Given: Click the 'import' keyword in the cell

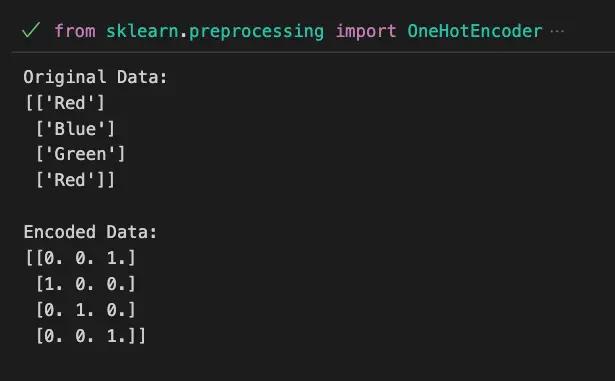Looking at the screenshot, I should (366, 32).
